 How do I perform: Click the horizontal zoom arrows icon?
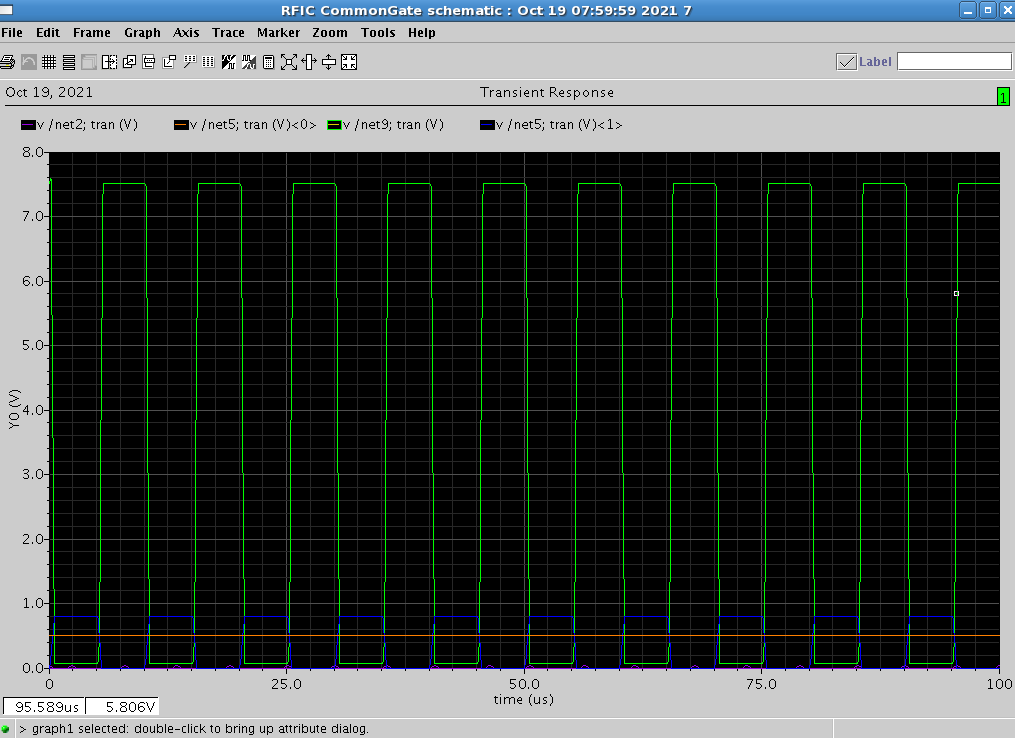click(309, 62)
